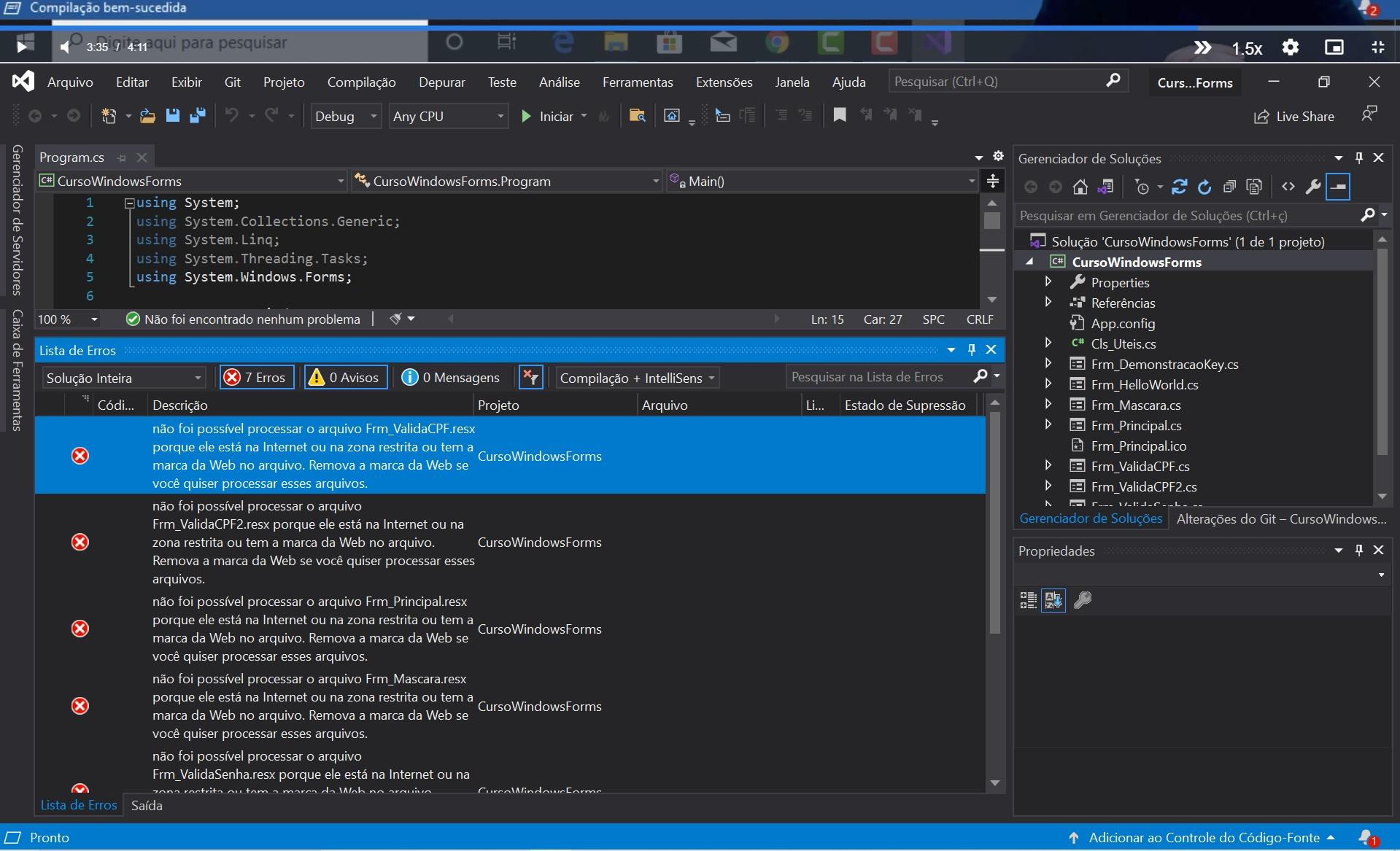
Task: Open the Any CPU platform dropdown
Action: tap(449, 116)
